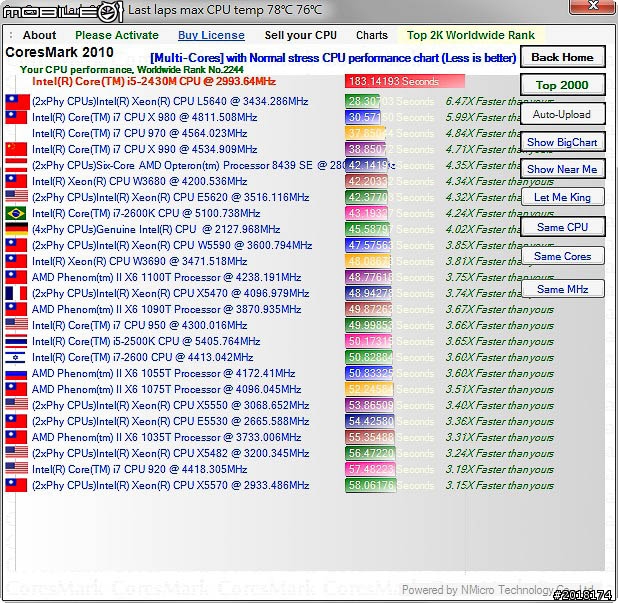Click the Germany flag beside Genuine Intel CPU
Viewport: 618px width, 603px height.
pyautogui.click(x=17, y=229)
